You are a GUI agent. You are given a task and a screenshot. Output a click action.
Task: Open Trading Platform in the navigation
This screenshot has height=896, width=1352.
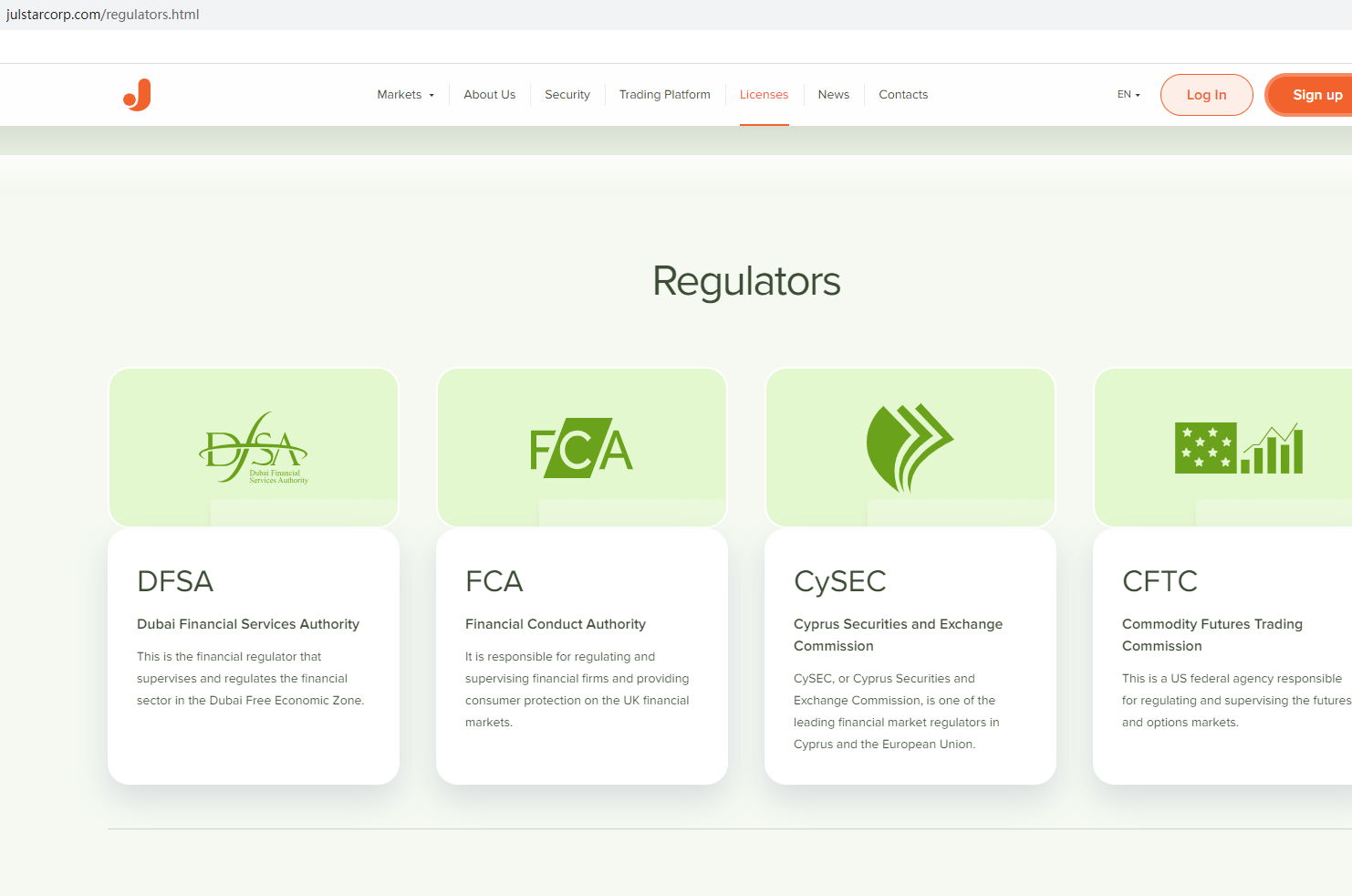[x=665, y=95]
